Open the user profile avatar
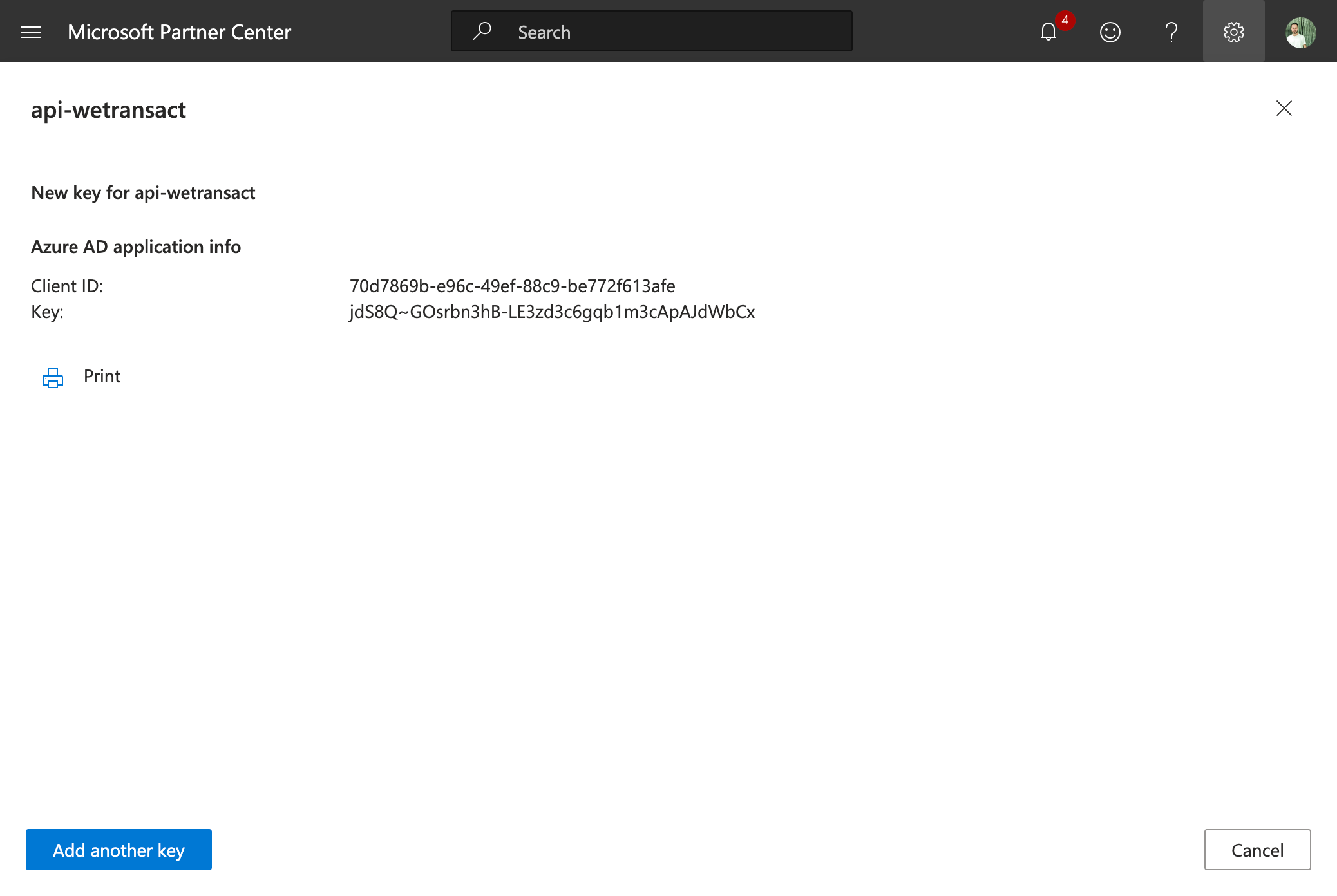The image size is (1337, 896). 1300,32
